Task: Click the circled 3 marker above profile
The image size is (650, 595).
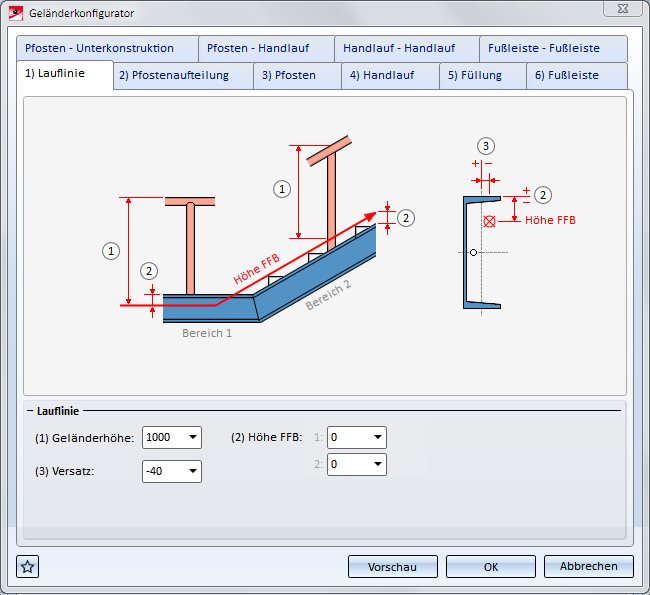Action: (486, 146)
